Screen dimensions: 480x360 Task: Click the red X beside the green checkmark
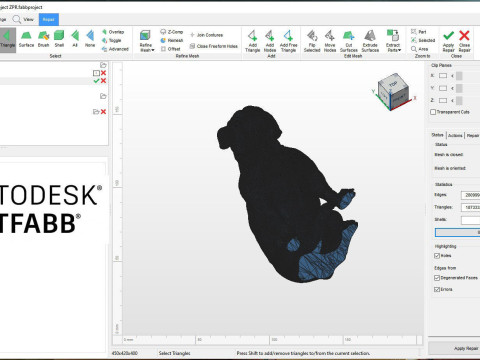click(x=103, y=81)
